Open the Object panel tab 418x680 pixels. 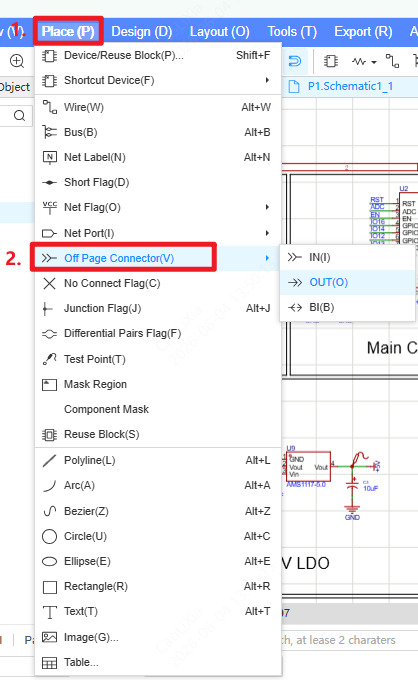coord(15,87)
